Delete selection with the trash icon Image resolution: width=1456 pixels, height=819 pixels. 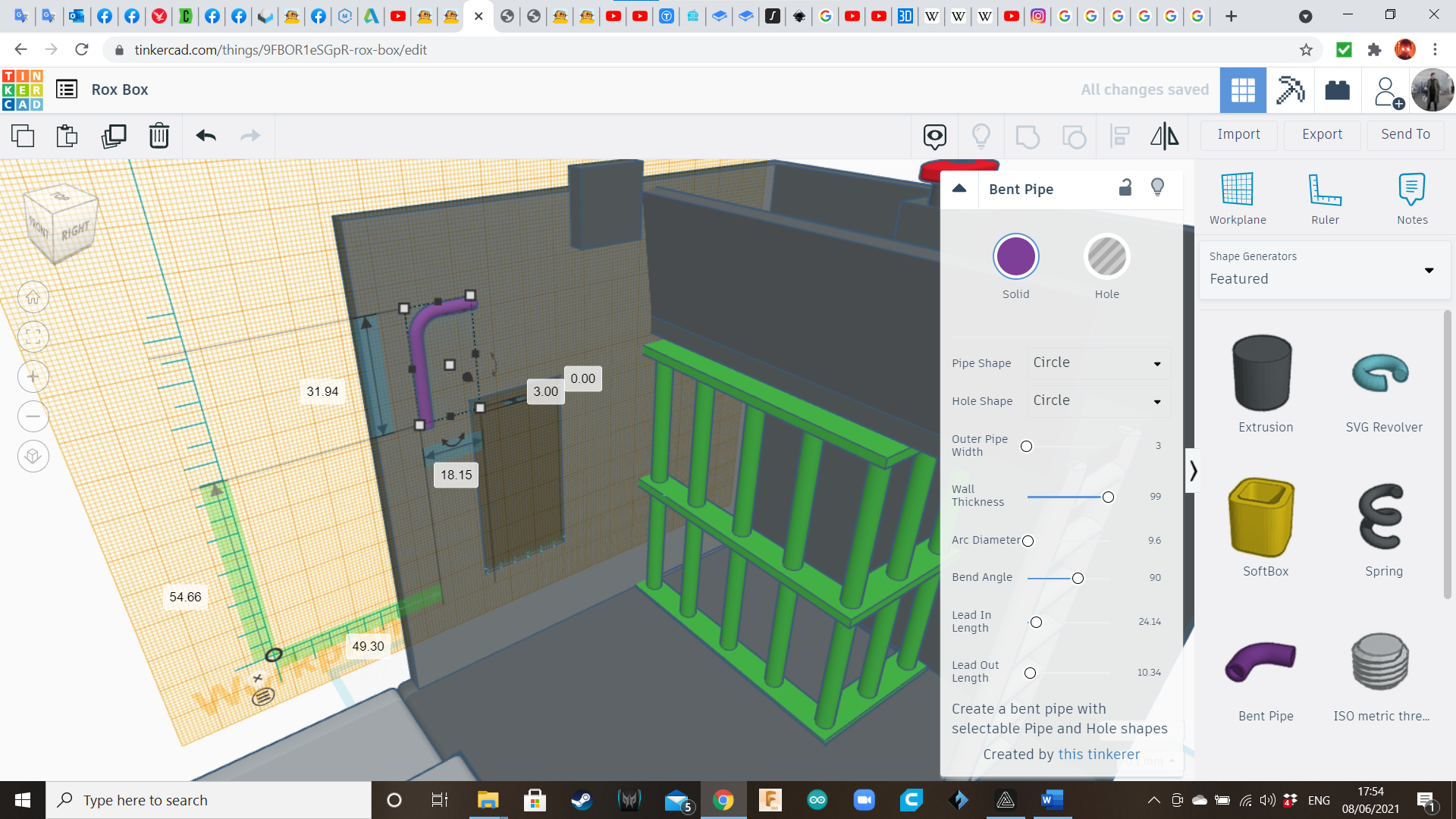(x=159, y=136)
